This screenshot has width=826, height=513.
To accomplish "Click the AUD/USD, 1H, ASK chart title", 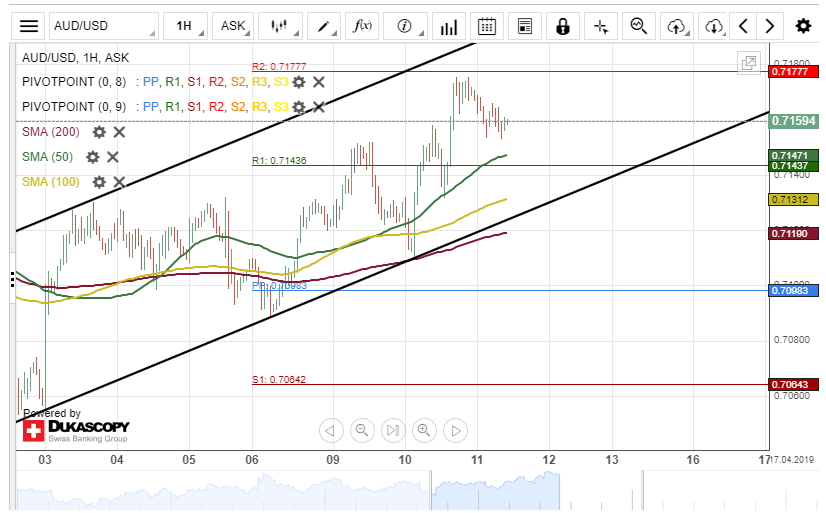I will click(75, 57).
